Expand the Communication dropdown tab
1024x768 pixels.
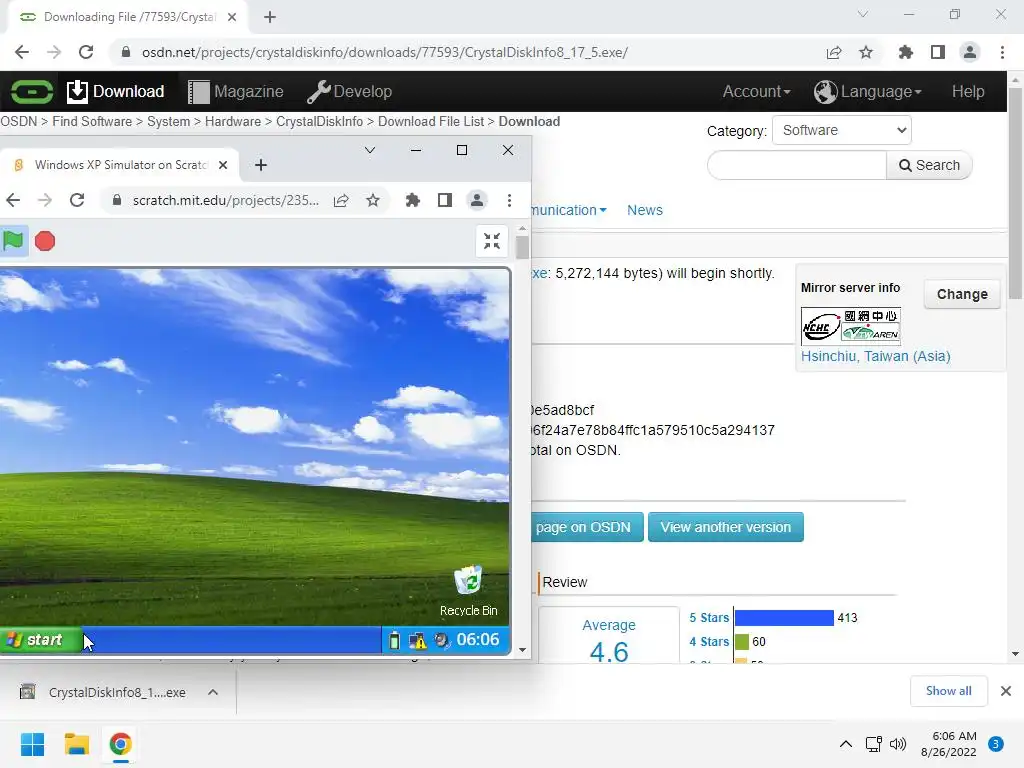[x=568, y=210]
